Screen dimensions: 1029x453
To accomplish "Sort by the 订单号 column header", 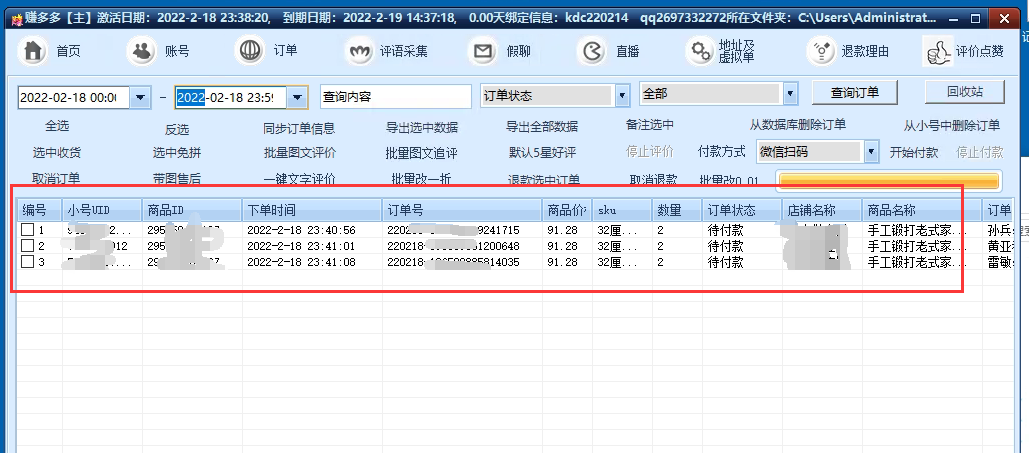I will (462, 210).
